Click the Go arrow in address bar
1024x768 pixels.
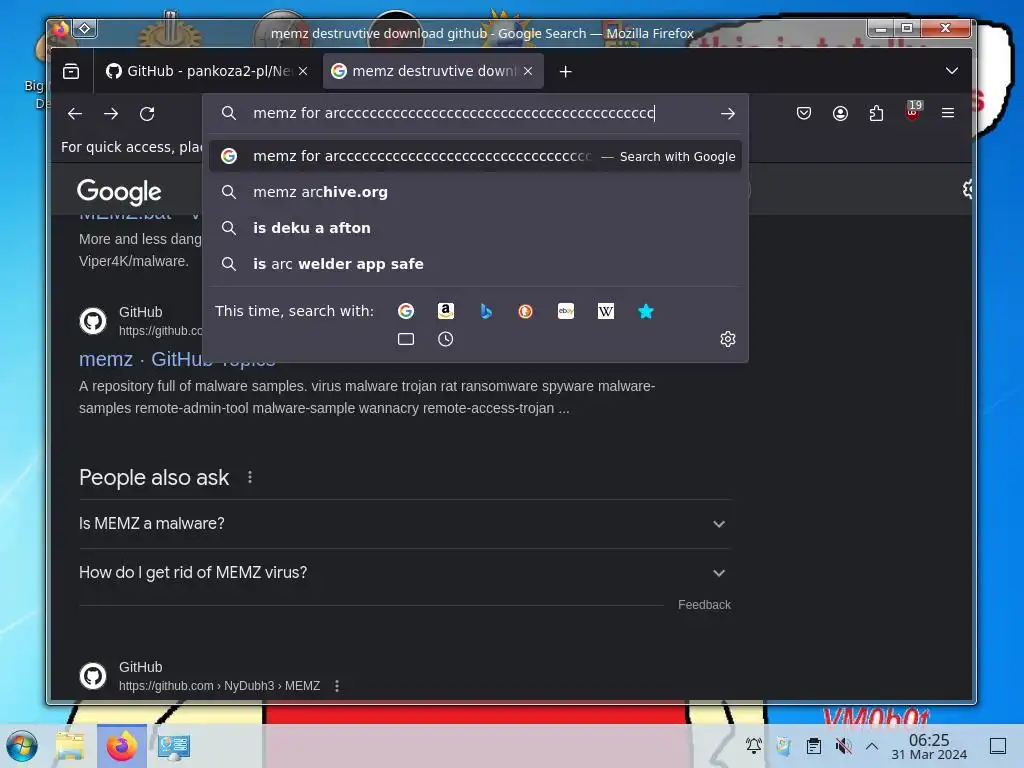728,114
